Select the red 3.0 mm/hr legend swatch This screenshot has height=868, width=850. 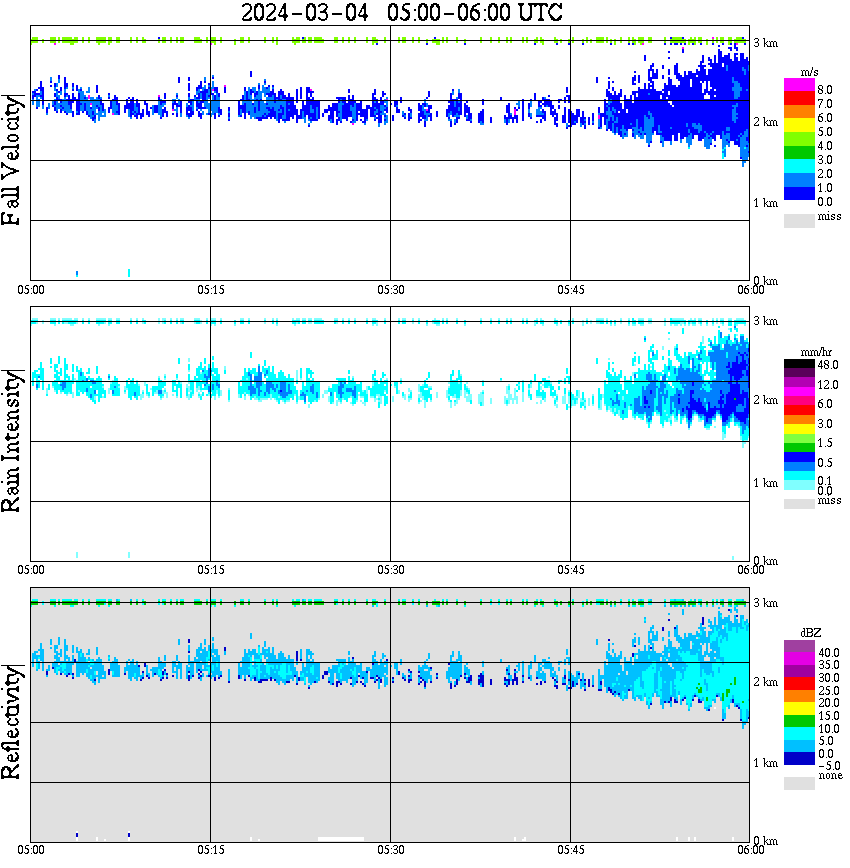pos(799,410)
